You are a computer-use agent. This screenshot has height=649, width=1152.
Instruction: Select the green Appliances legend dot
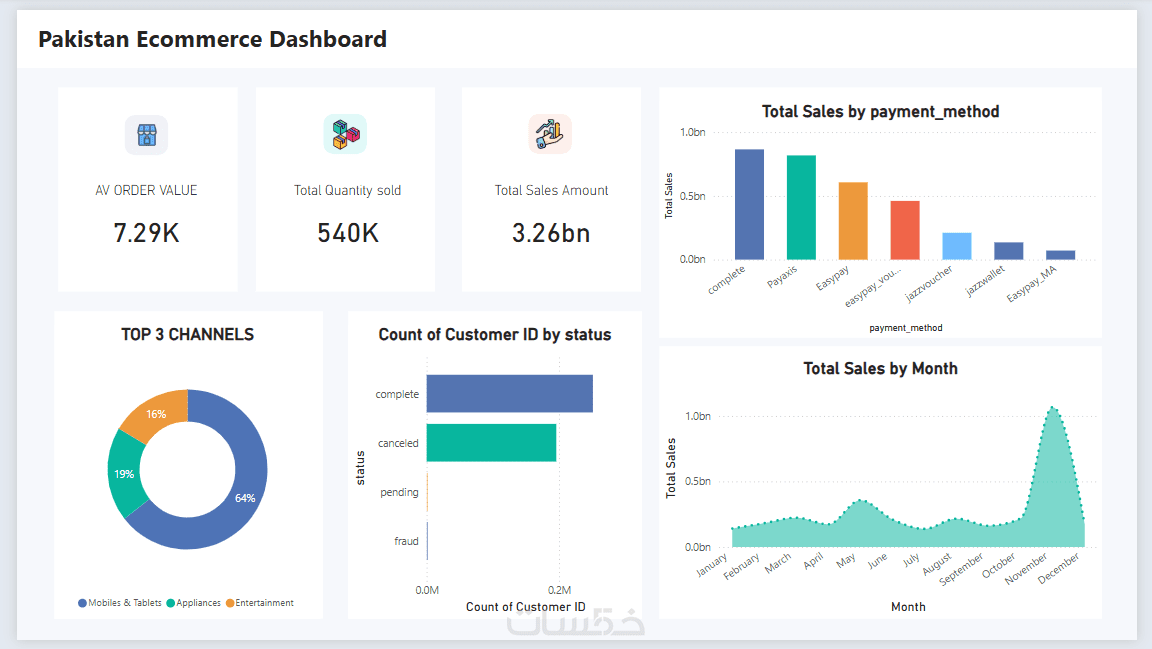click(x=170, y=603)
